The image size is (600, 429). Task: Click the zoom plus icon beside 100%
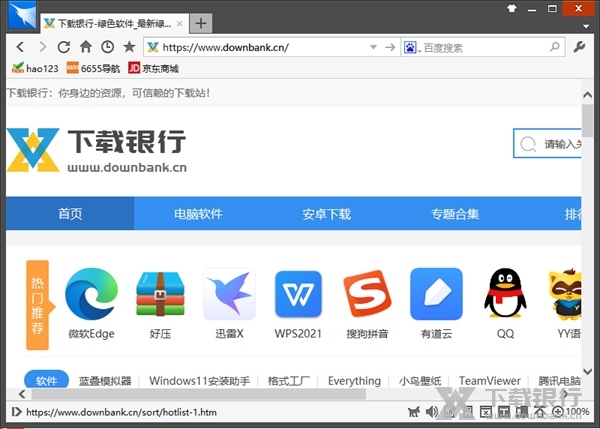click(558, 412)
